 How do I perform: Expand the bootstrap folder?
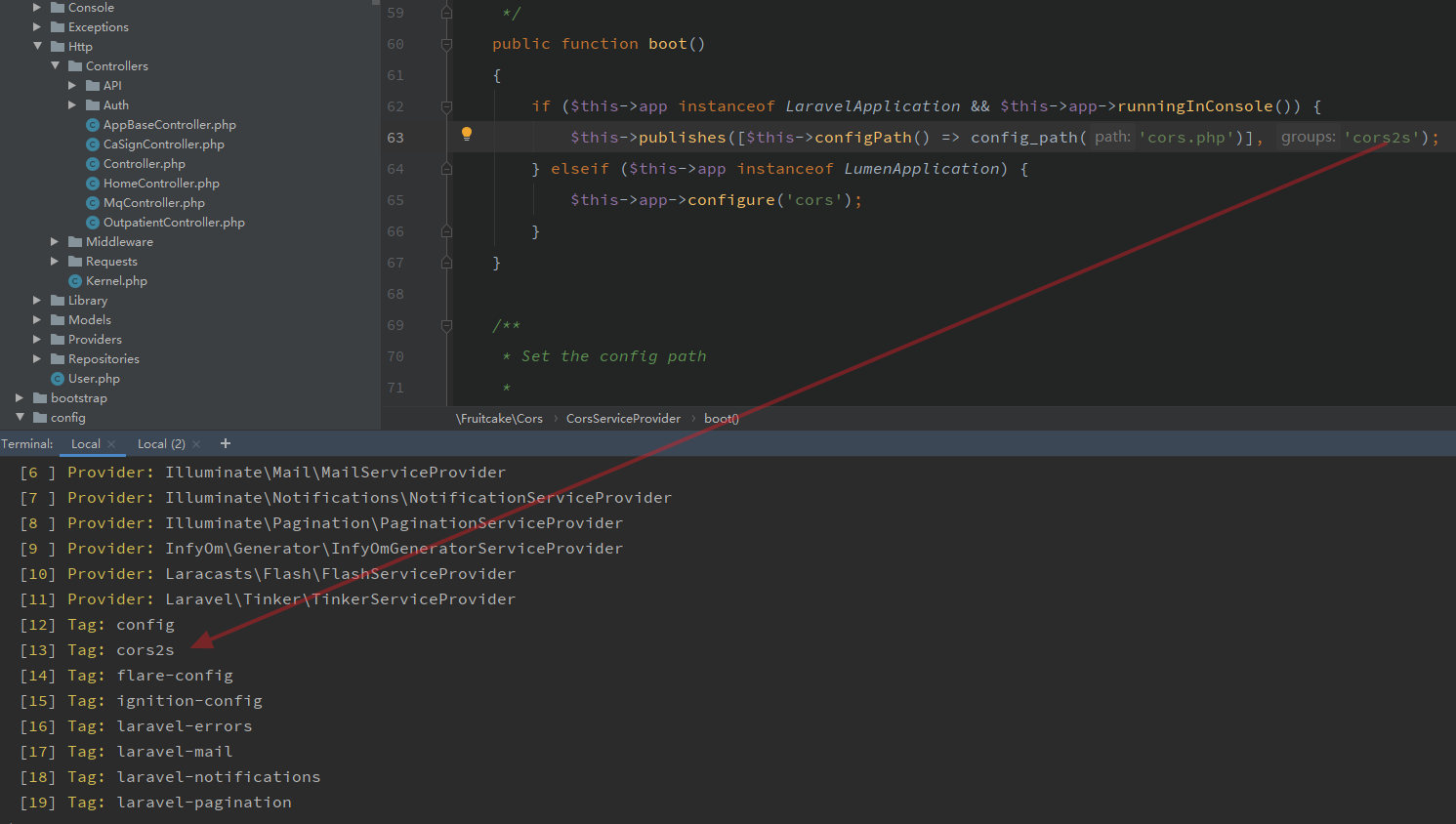pyautogui.click(x=20, y=397)
